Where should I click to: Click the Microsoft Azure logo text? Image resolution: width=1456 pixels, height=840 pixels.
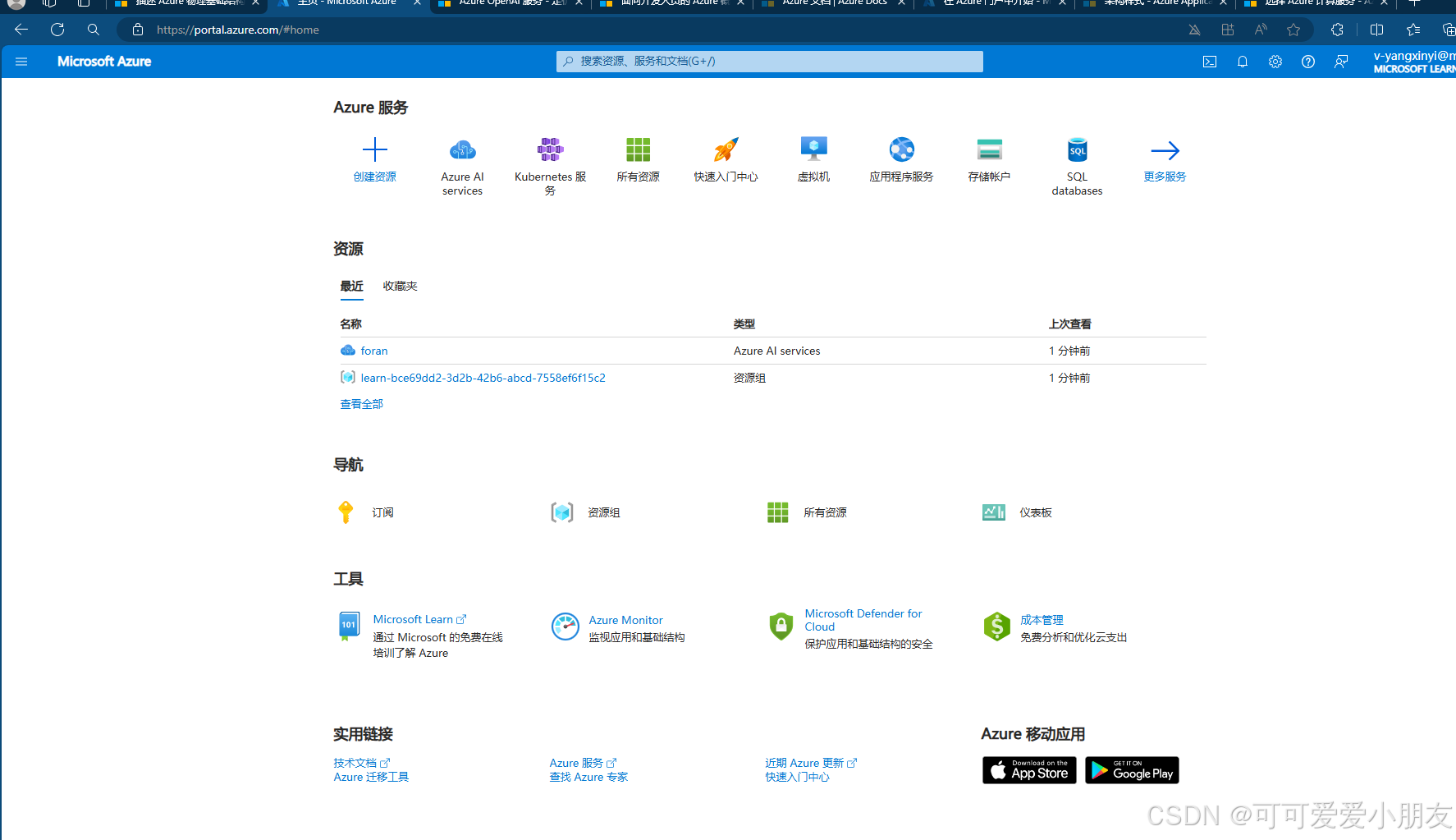pos(104,62)
